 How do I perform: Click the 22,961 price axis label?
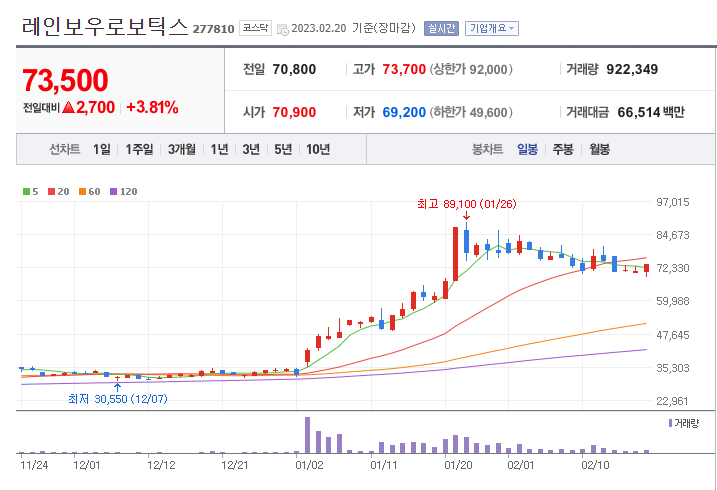pos(673,401)
